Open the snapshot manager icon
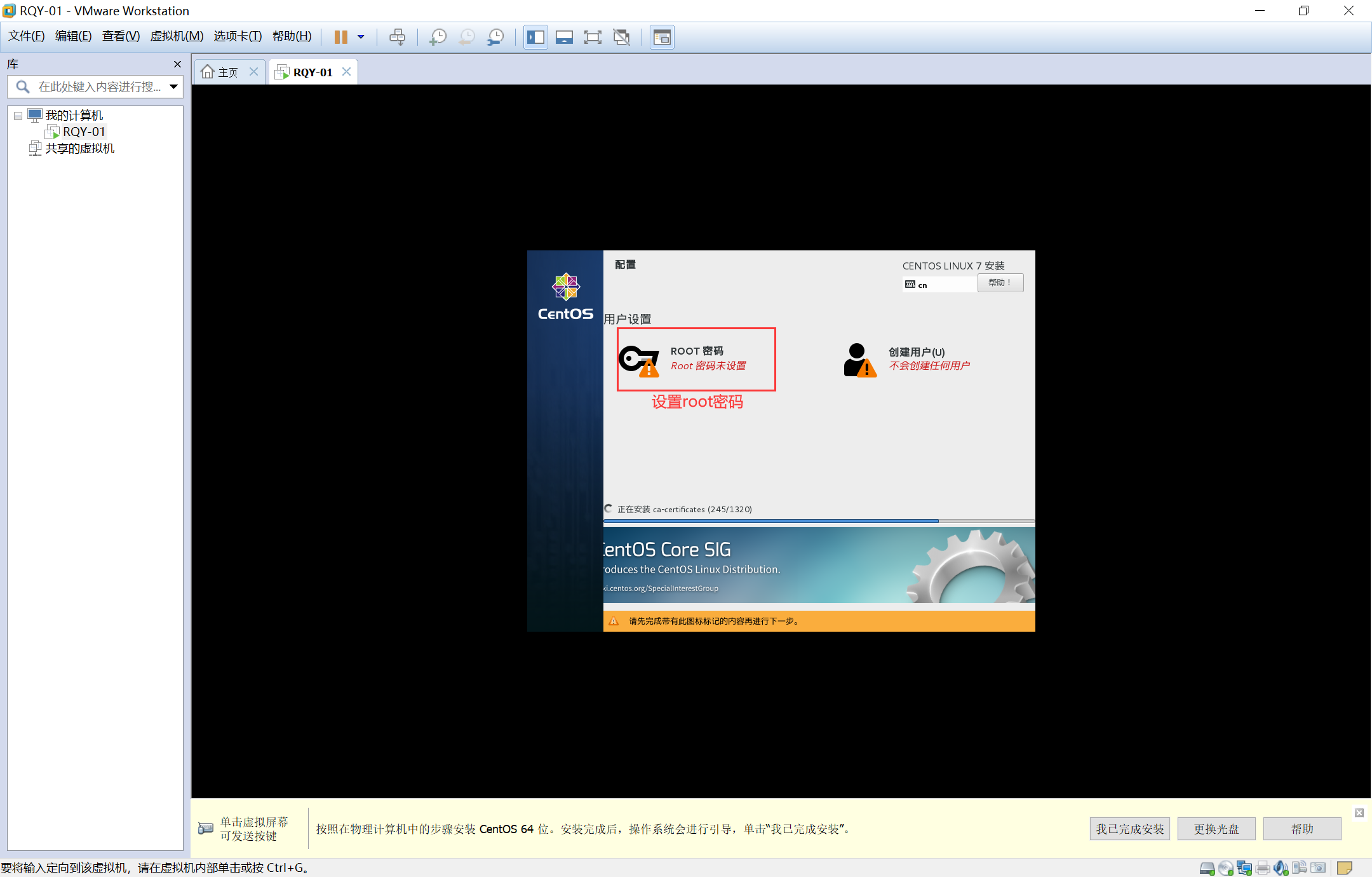1372x877 pixels. [x=495, y=37]
